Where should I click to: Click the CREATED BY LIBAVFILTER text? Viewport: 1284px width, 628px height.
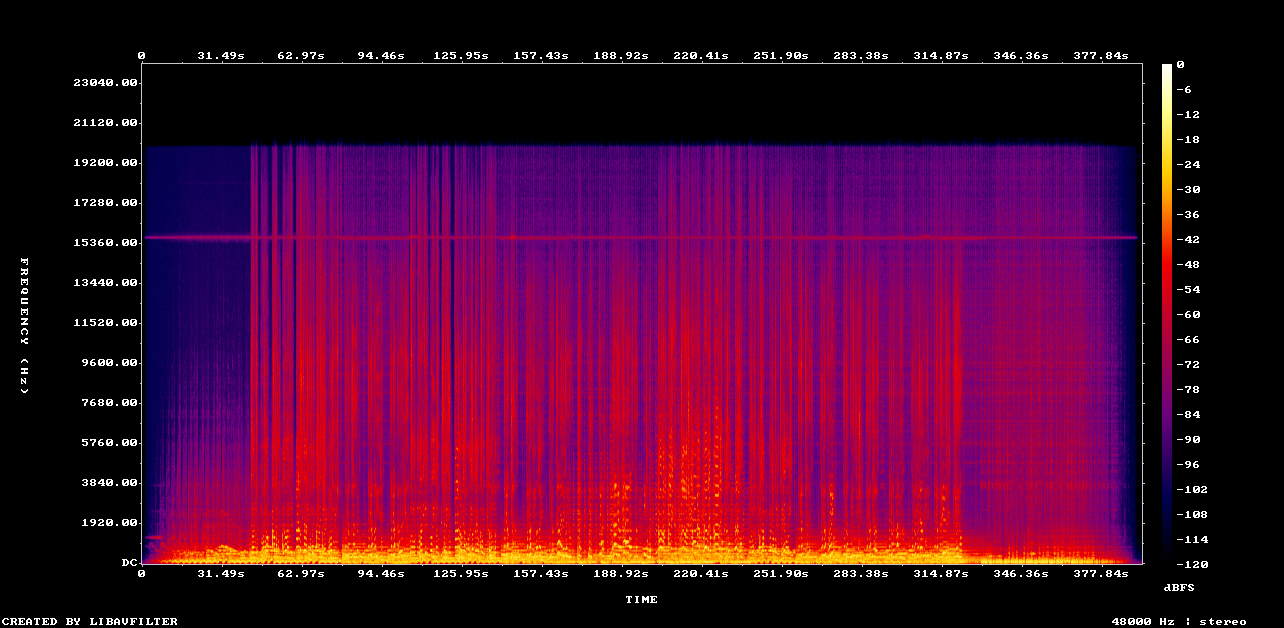tap(89, 622)
